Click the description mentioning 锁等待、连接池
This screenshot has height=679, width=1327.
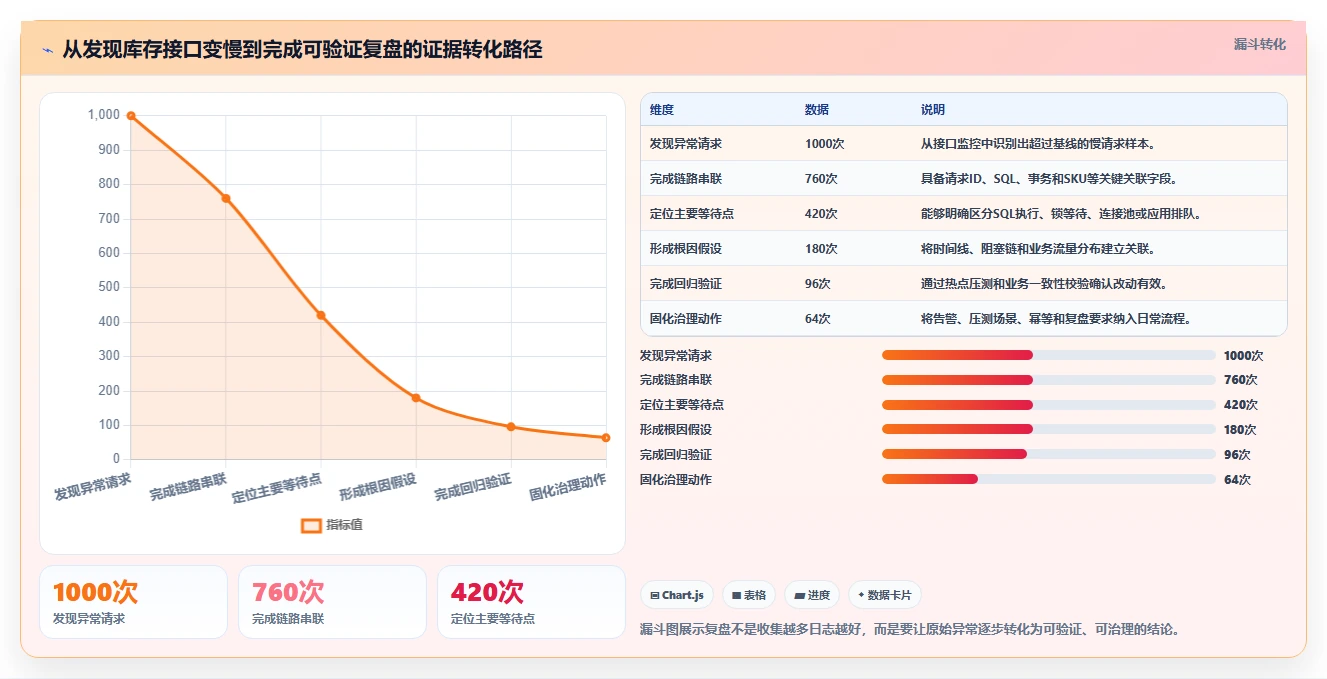pyautogui.click(x=1061, y=214)
